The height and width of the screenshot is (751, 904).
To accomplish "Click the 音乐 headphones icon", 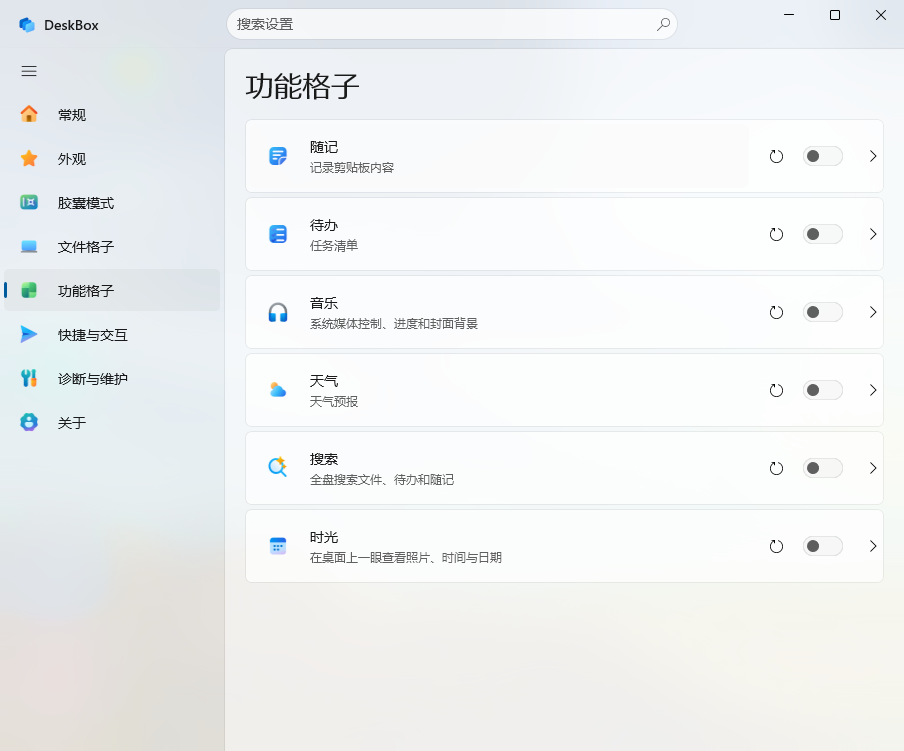I will (278, 312).
